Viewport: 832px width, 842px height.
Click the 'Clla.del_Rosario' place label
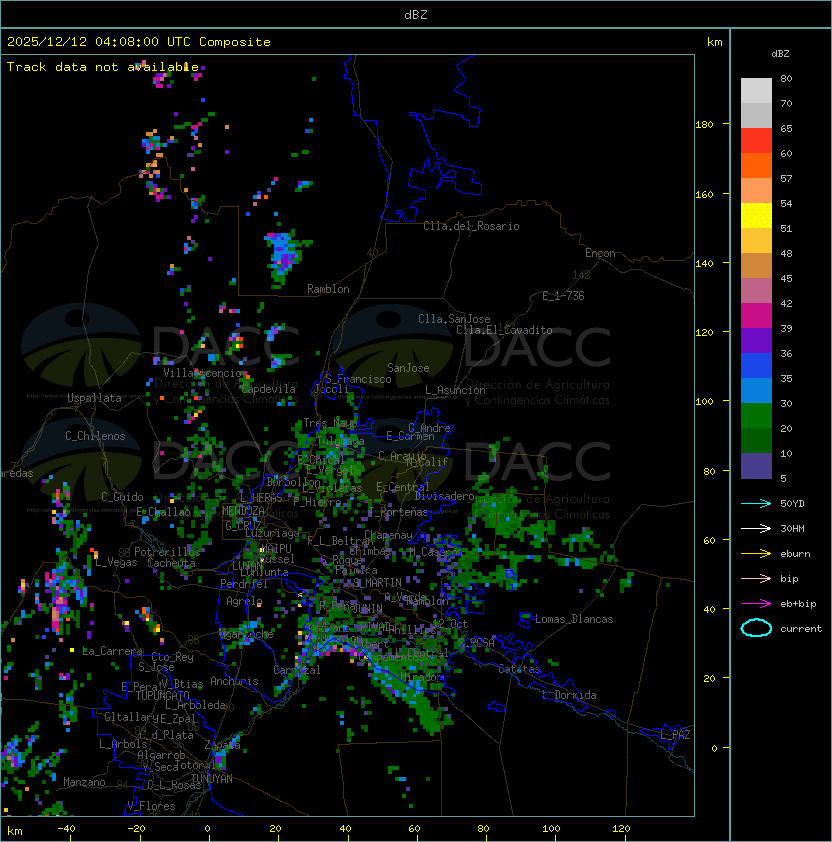pos(471,226)
